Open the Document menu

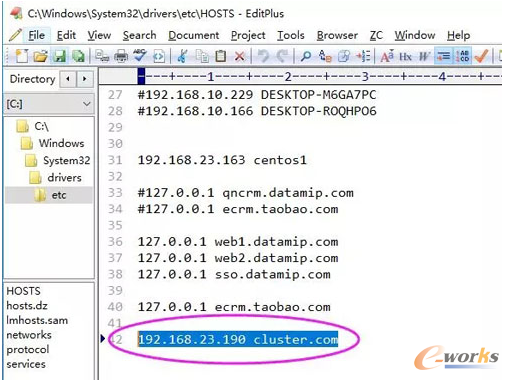point(193,35)
